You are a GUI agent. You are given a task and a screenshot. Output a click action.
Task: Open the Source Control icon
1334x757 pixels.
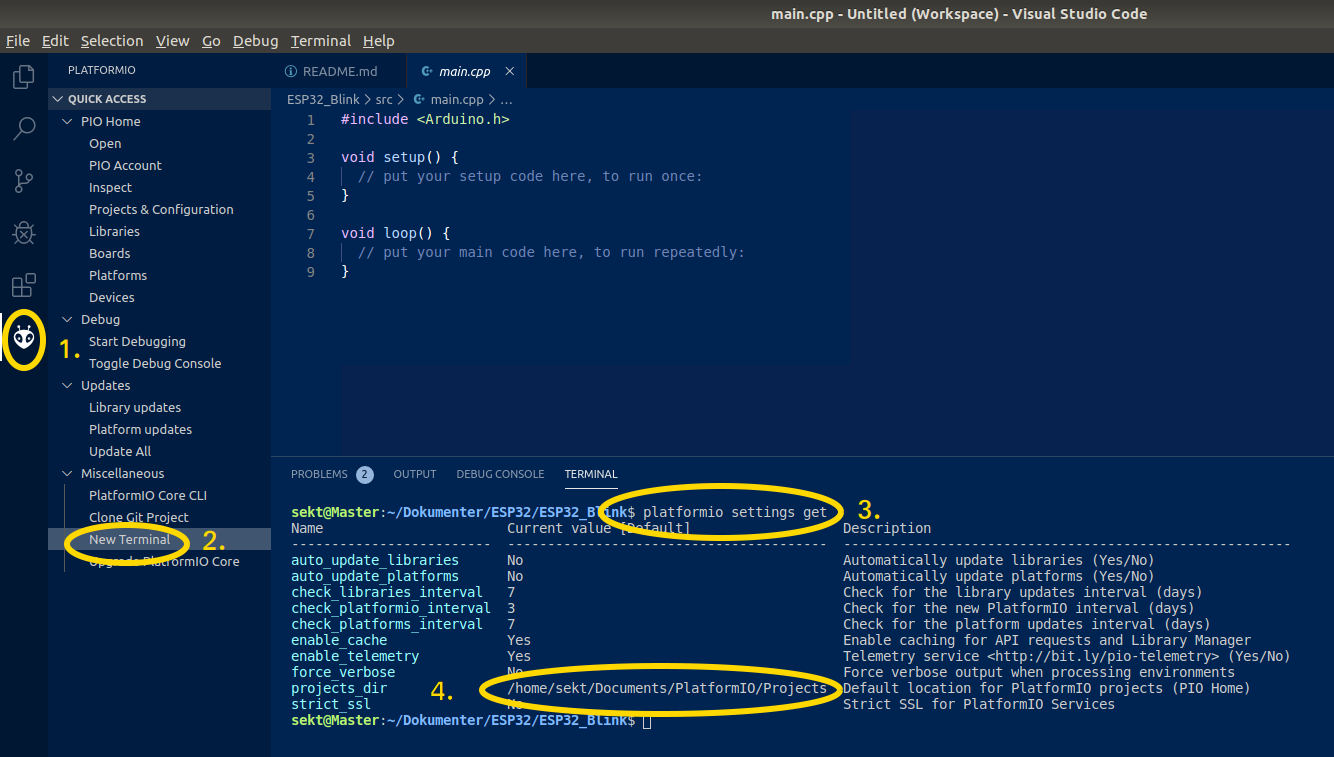point(24,181)
